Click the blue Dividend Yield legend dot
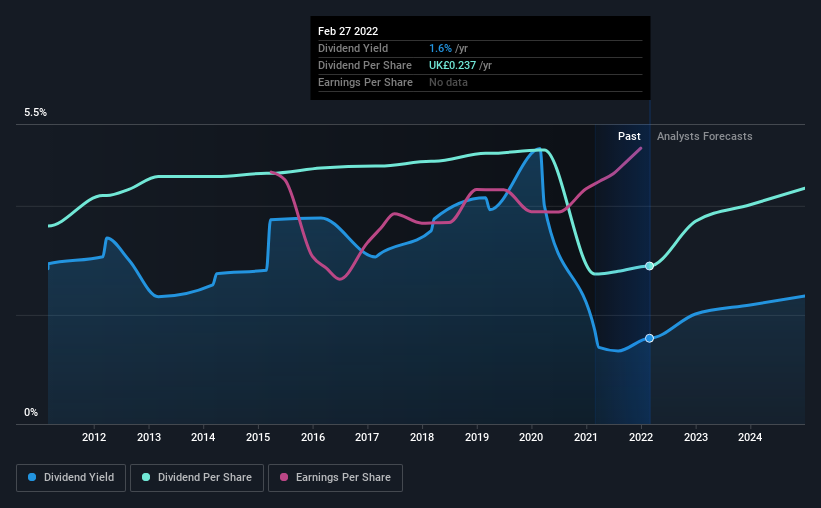The width and height of the screenshot is (821, 508). coord(32,477)
